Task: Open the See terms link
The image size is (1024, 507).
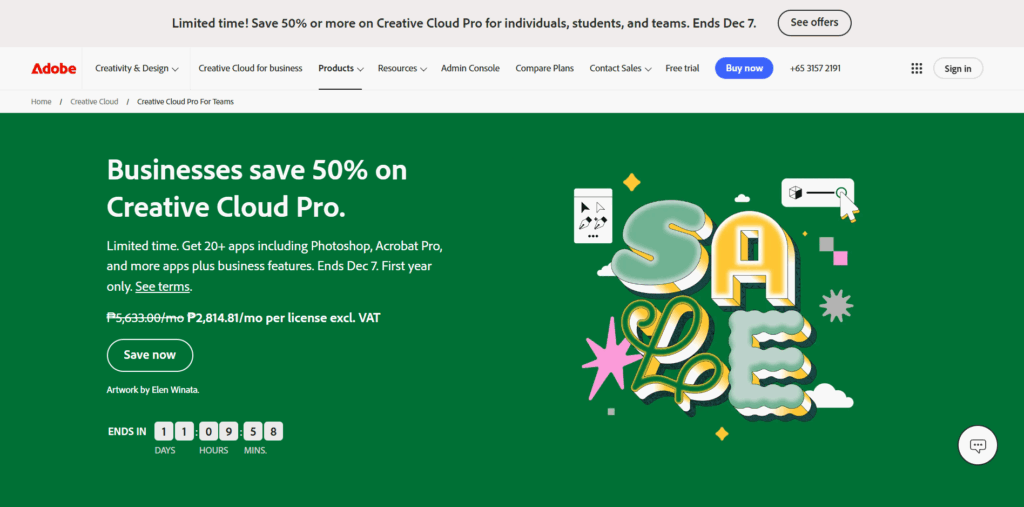Action: pos(162,287)
